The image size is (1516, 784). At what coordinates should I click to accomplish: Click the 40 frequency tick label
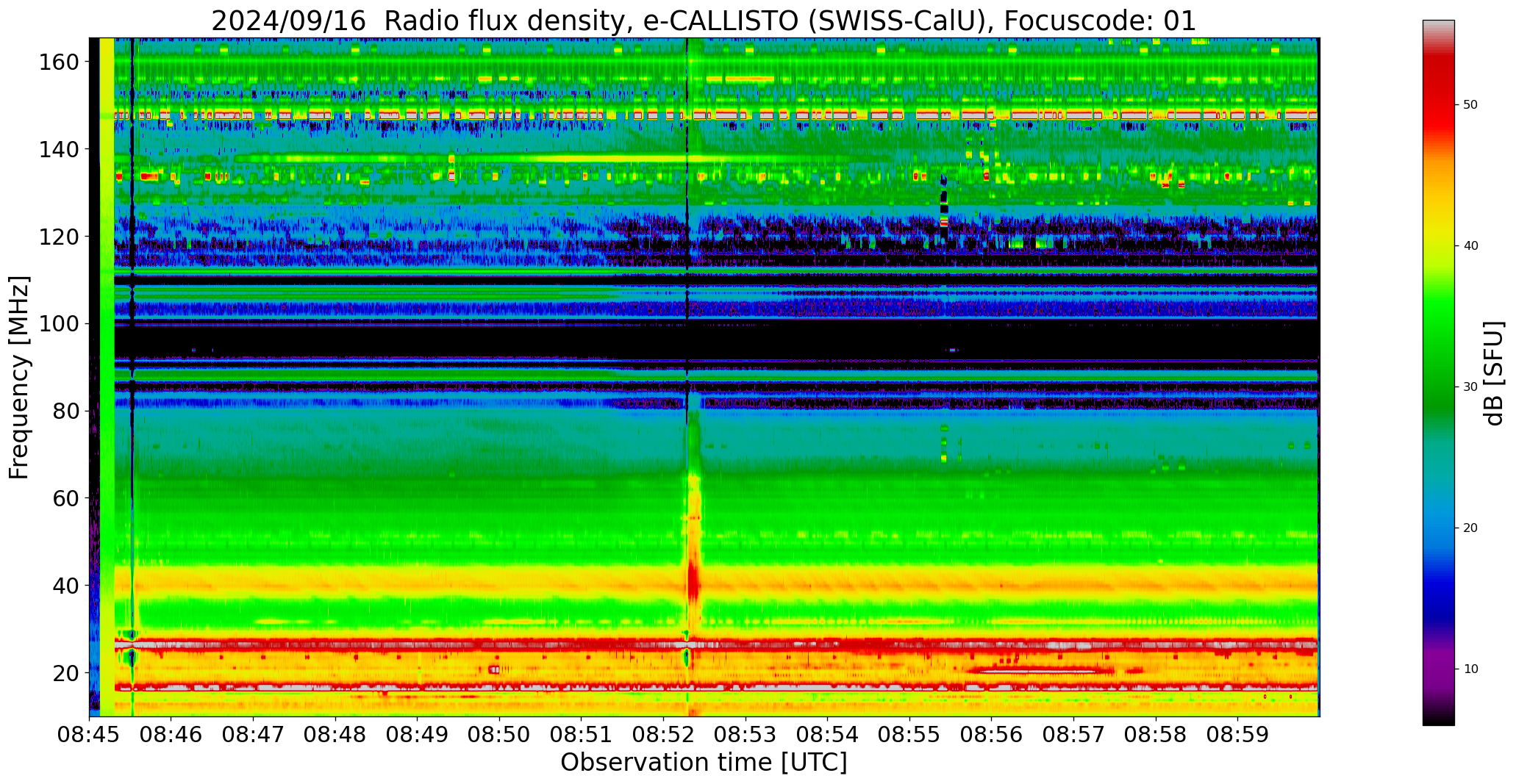66,586
